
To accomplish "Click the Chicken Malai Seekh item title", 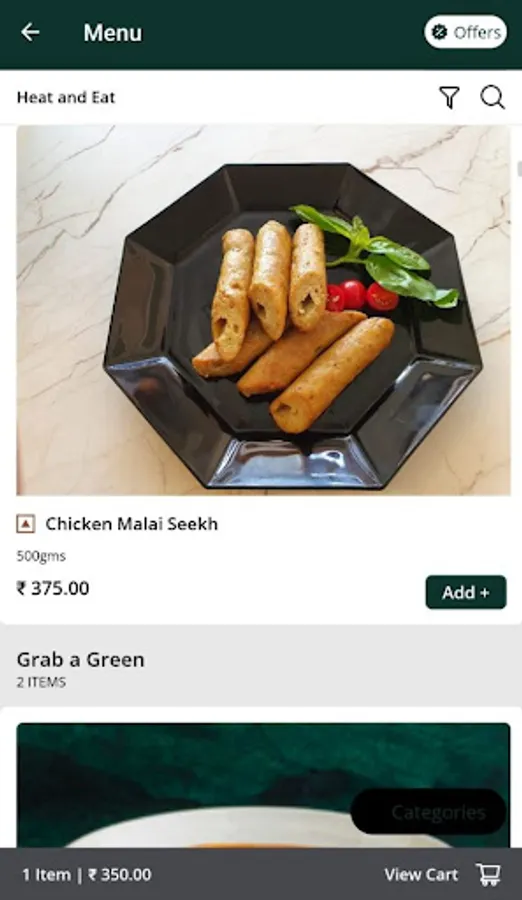I will pos(132,524).
